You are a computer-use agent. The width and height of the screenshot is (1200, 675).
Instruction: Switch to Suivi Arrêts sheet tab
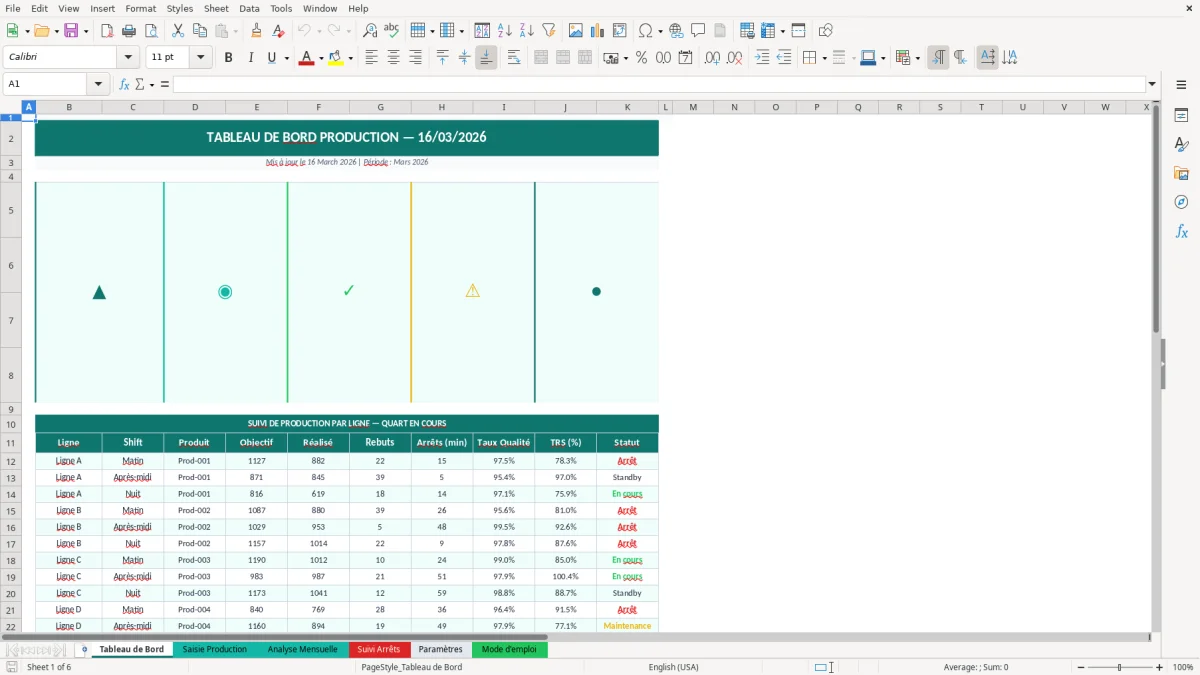click(378, 650)
